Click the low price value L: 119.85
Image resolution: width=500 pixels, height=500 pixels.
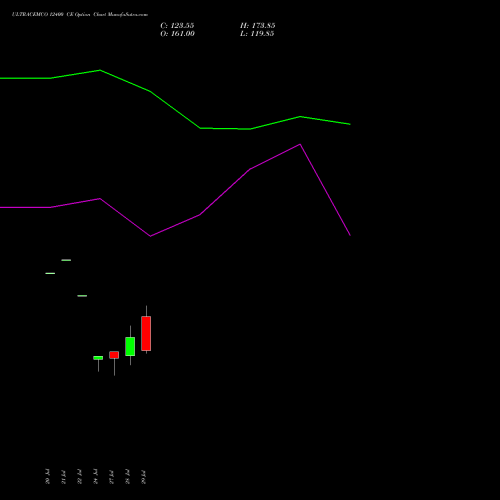point(257,34)
